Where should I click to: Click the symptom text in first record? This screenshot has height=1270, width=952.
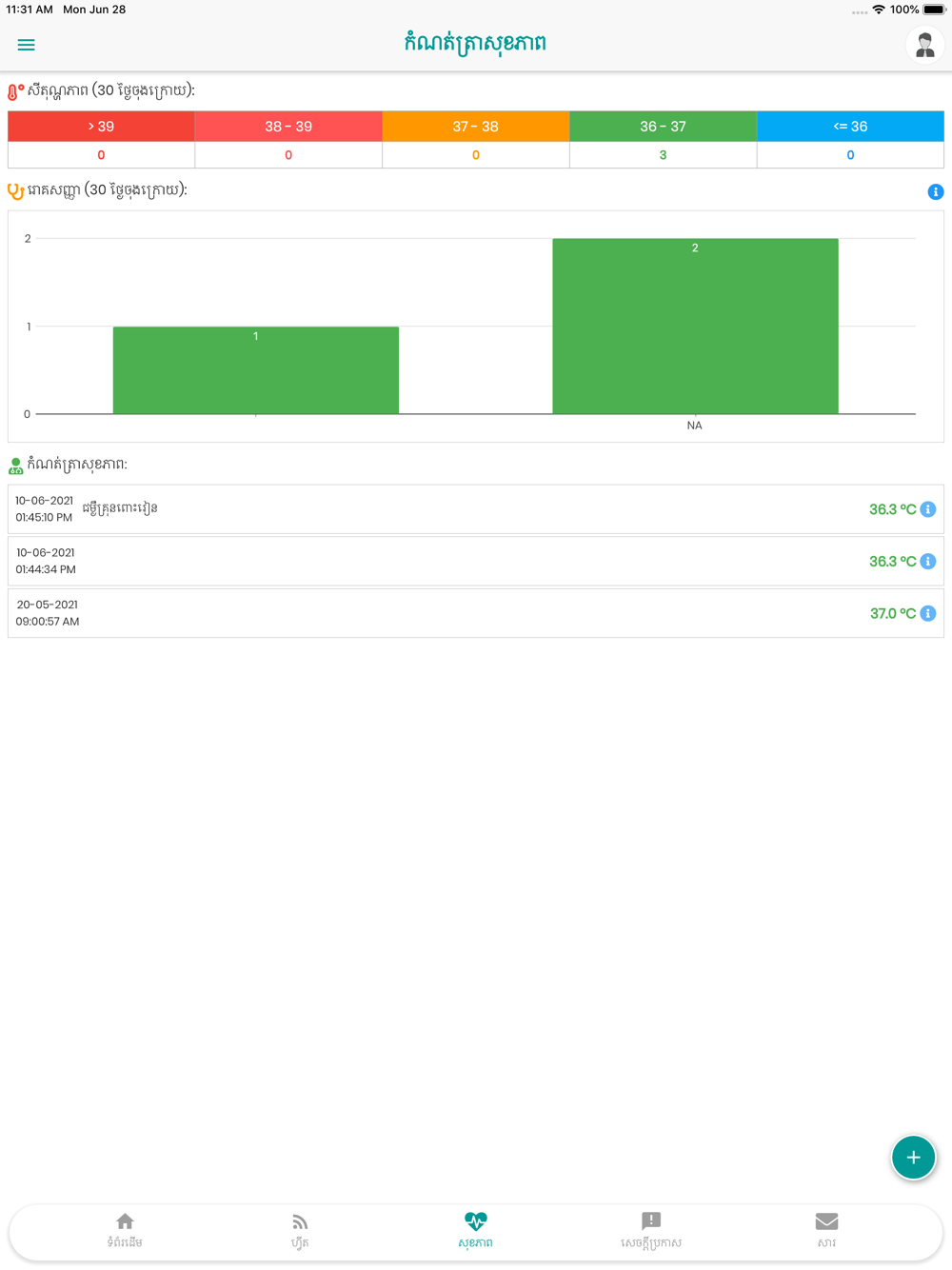coord(120,508)
